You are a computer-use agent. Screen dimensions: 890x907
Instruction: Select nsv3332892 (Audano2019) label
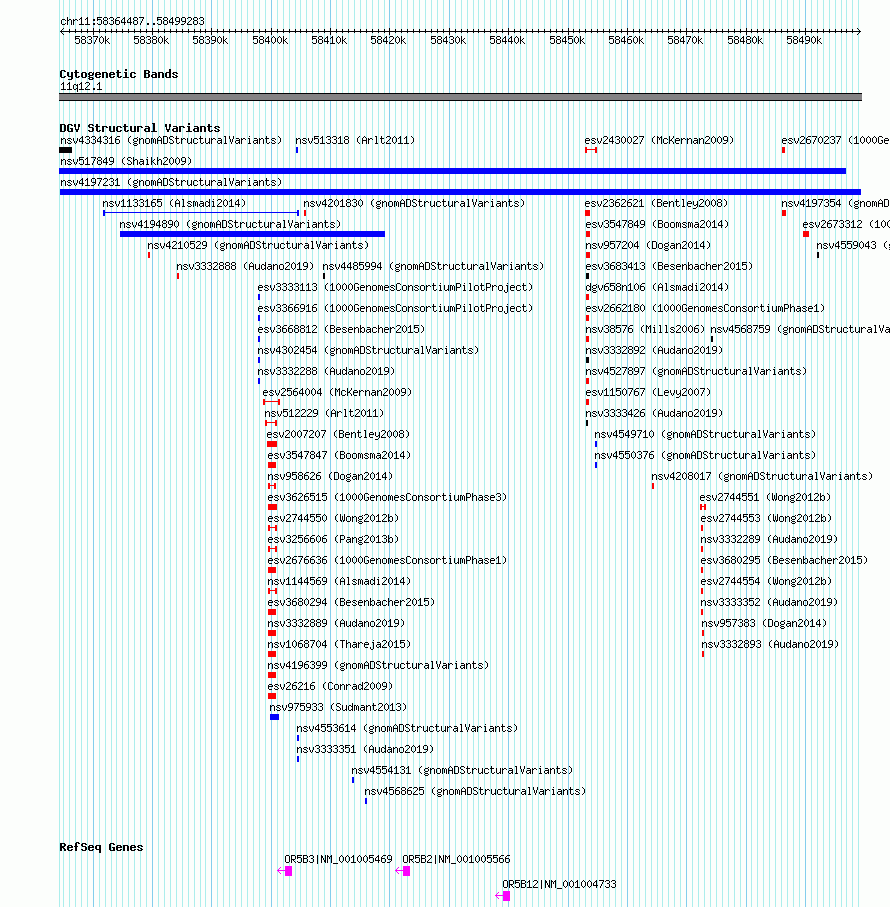click(x=654, y=351)
